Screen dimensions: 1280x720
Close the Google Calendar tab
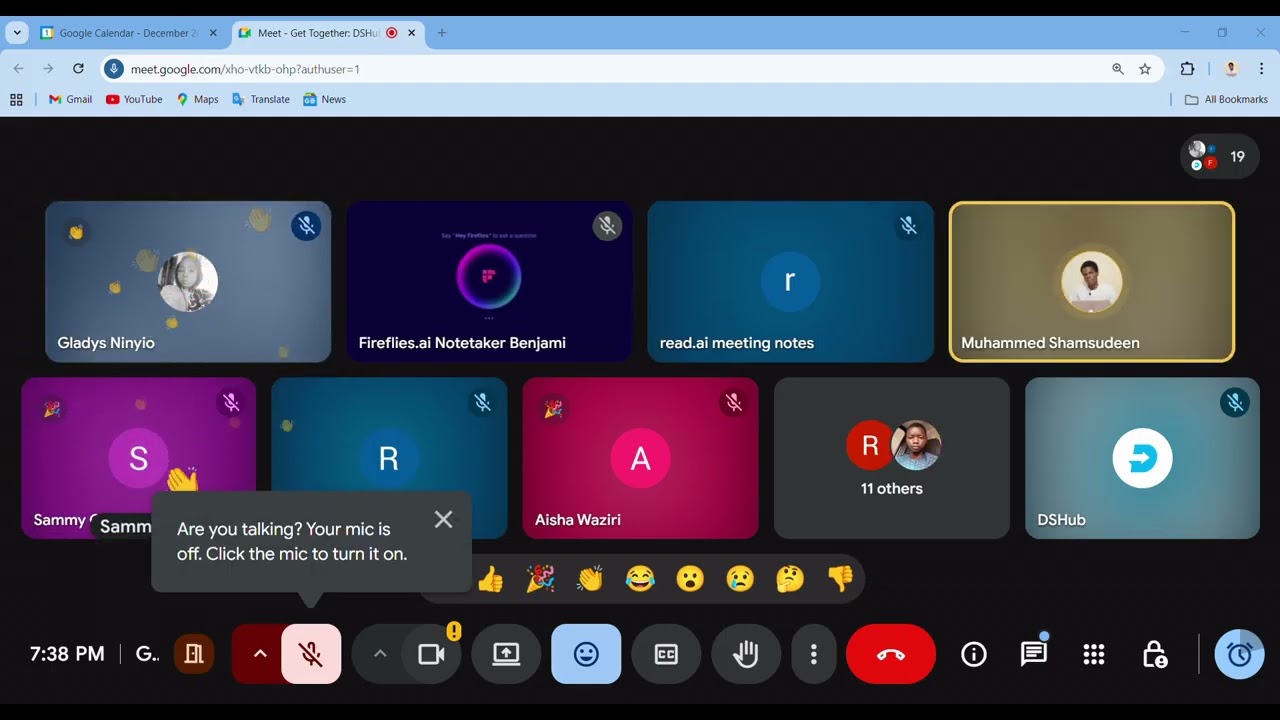[x=213, y=33]
